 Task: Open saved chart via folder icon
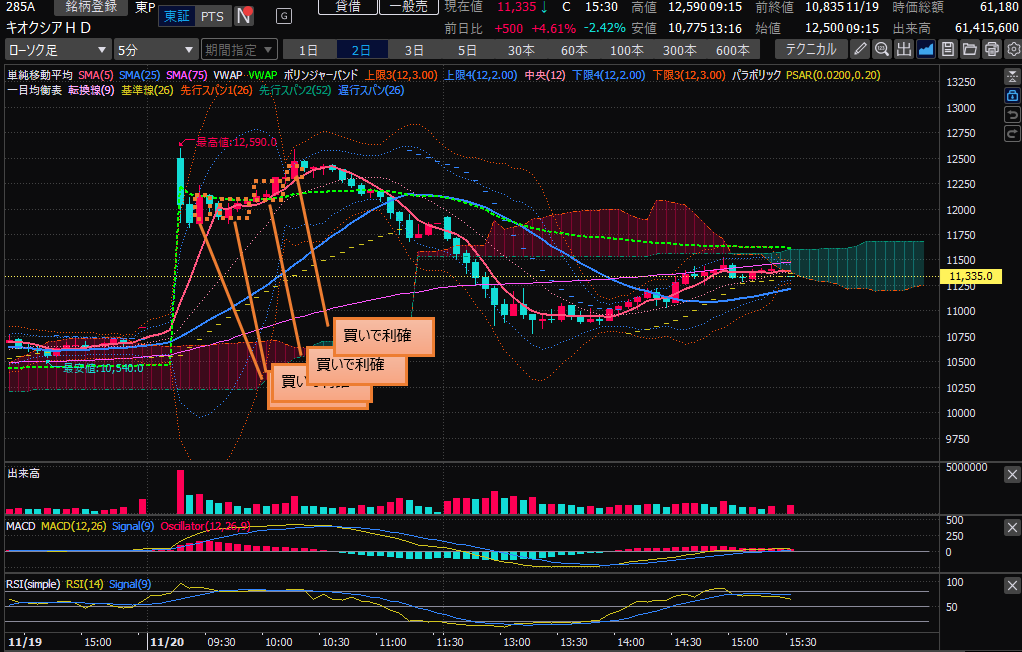[x=970, y=49]
